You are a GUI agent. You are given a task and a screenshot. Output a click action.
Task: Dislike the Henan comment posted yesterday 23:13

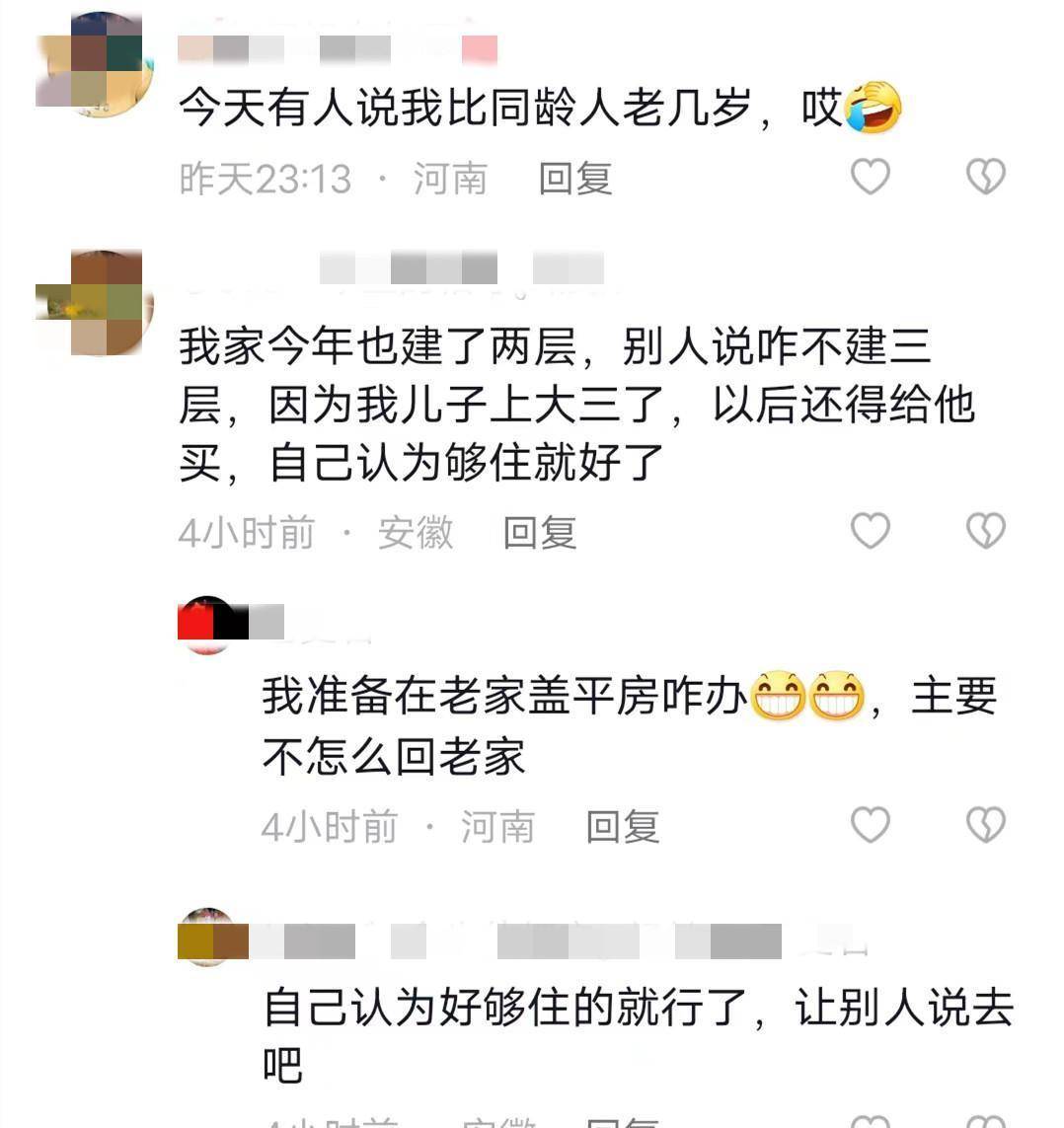coord(985,177)
